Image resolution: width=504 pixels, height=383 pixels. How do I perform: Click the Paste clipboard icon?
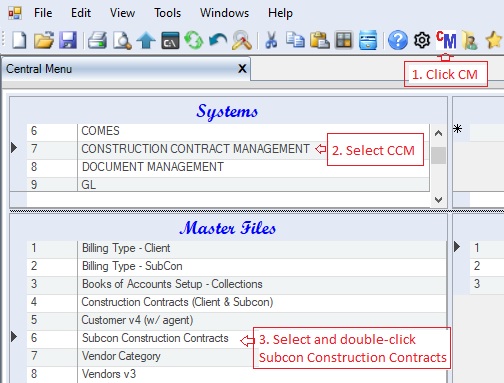coord(320,40)
